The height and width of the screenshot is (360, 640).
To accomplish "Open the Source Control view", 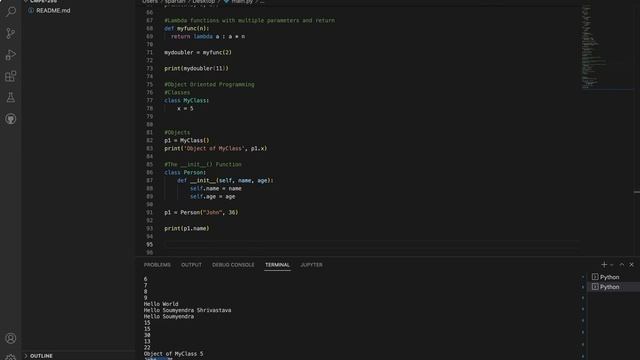I will coord(11,33).
